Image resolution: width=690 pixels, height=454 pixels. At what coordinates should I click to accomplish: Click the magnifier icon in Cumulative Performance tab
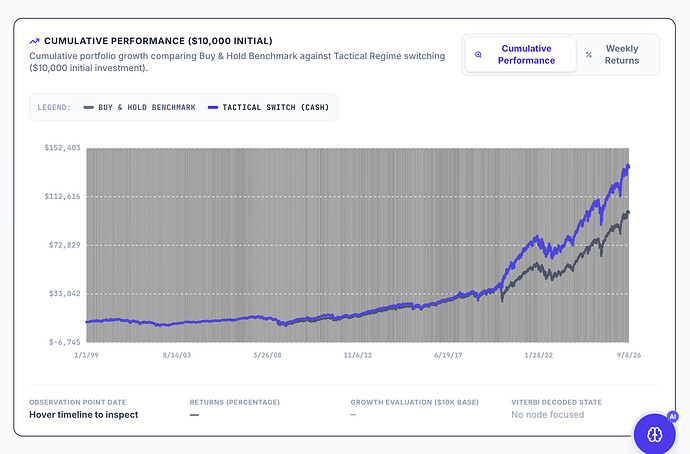[478, 55]
